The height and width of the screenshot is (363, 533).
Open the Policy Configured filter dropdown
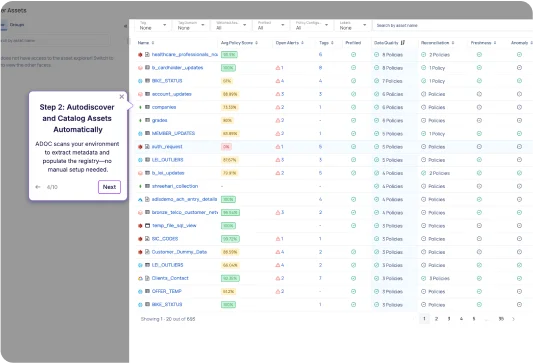tap(312, 25)
